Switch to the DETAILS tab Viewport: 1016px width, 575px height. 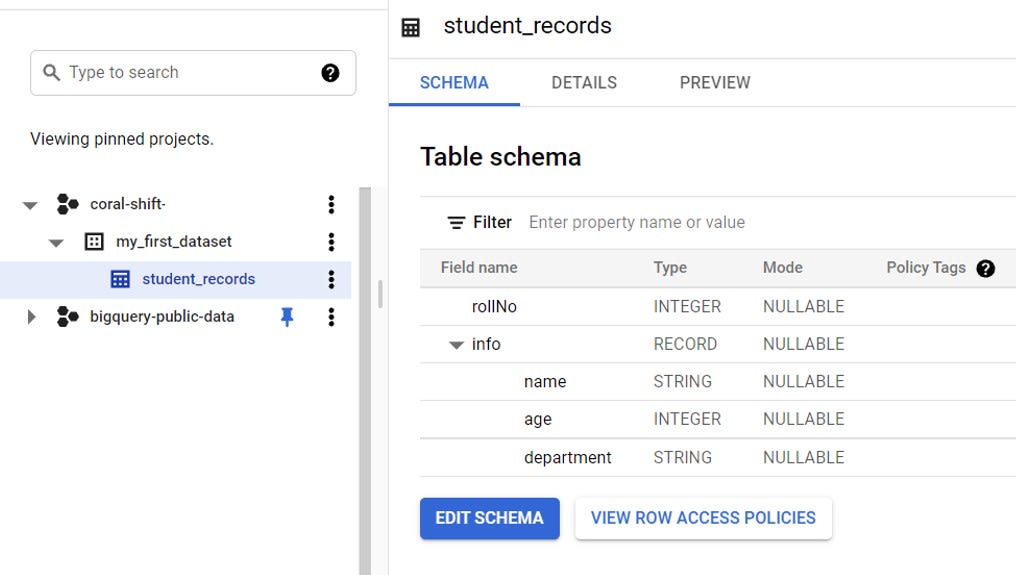[x=584, y=83]
